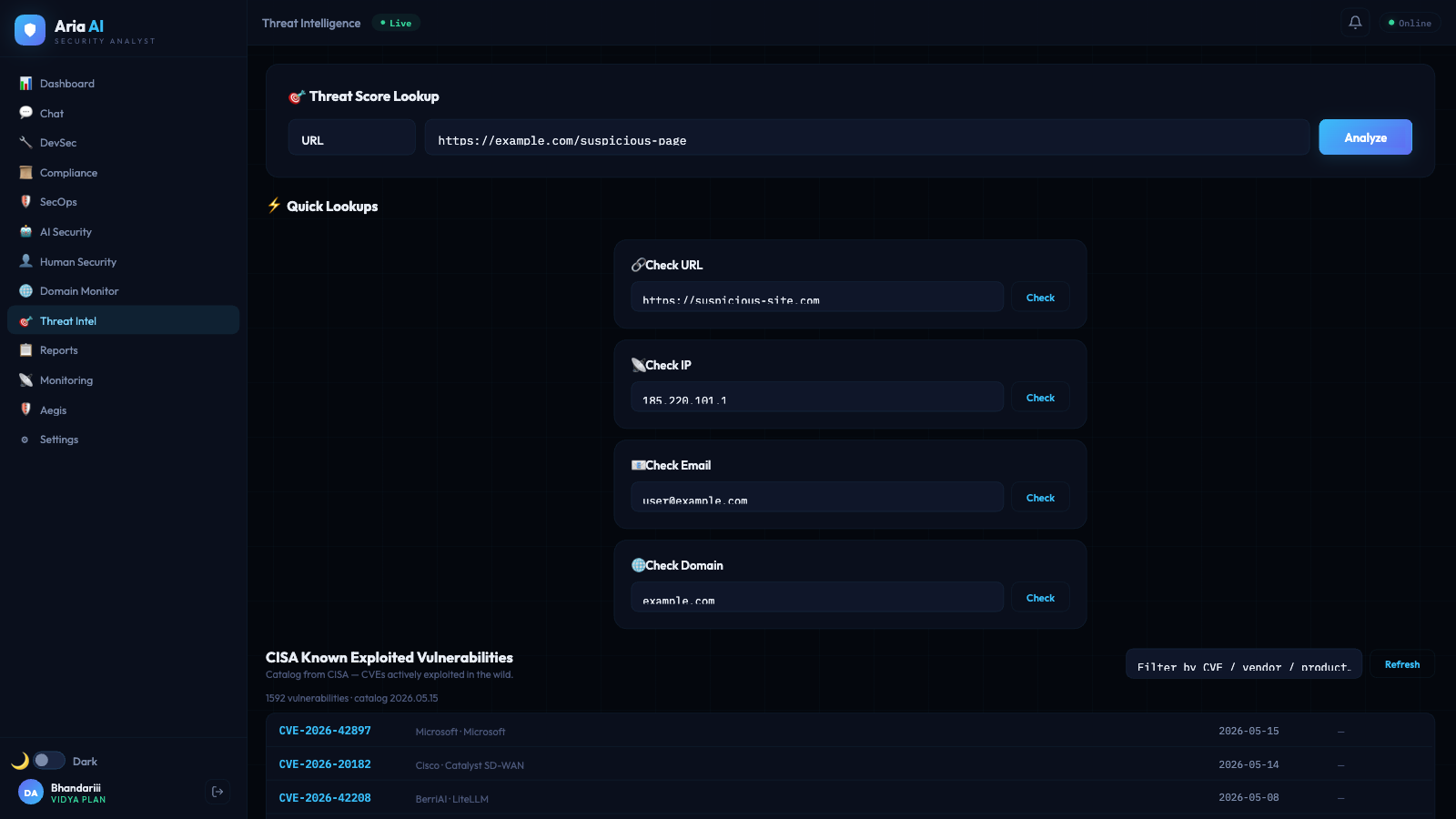The height and width of the screenshot is (819, 1456).
Task: Open Chat speech bubble icon
Action: point(25,113)
